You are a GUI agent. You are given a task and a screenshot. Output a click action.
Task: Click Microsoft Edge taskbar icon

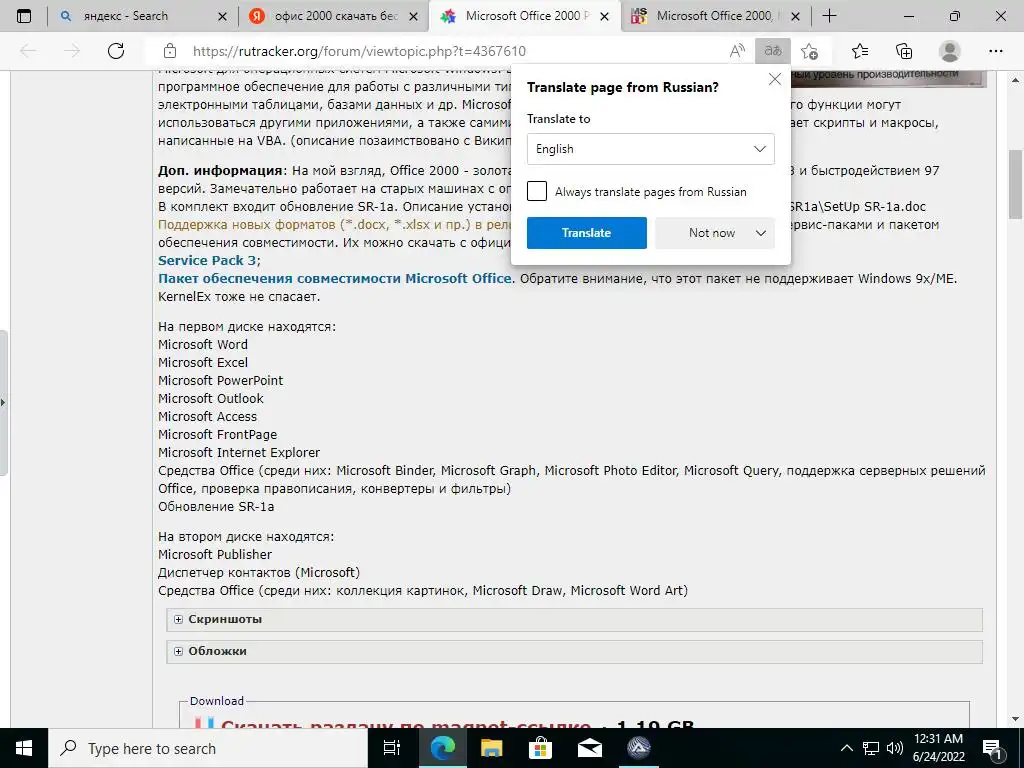coord(442,748)
